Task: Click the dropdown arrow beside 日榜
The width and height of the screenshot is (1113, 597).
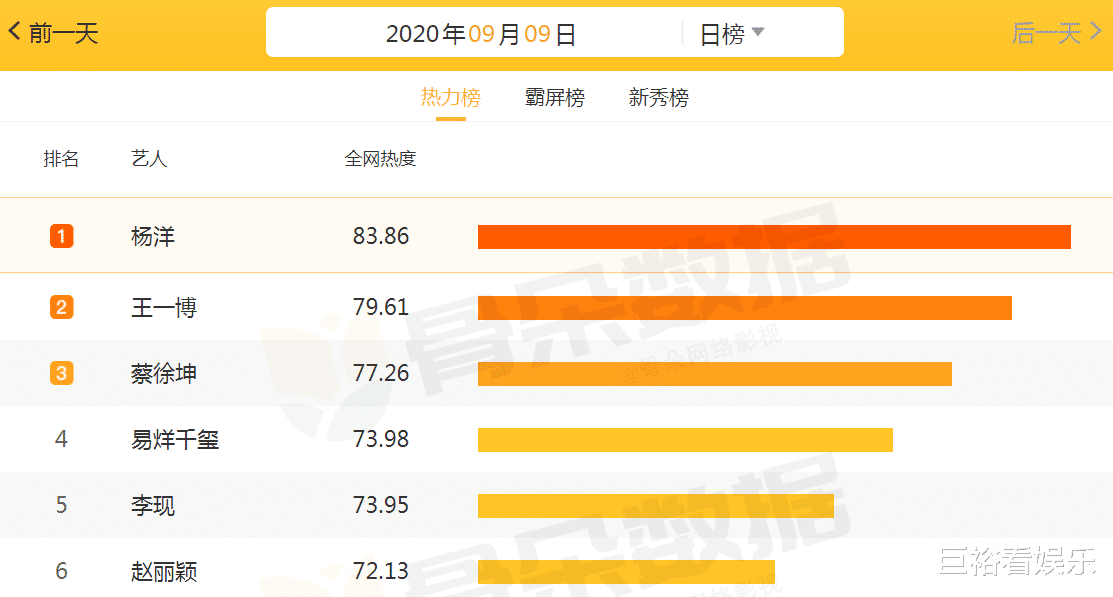Action: [x=758, y=31]
